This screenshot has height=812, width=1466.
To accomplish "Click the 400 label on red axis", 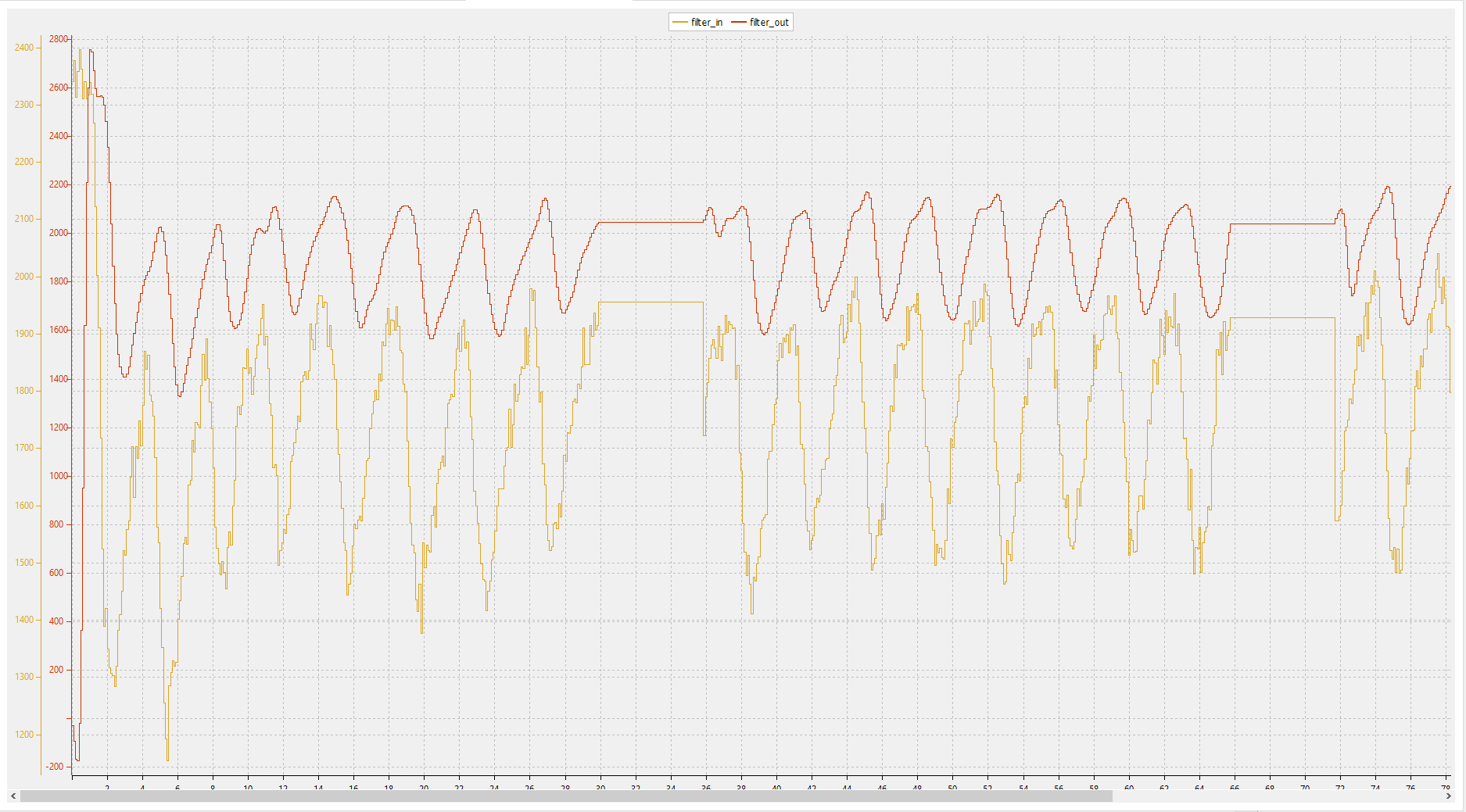I will pos(56,621).
